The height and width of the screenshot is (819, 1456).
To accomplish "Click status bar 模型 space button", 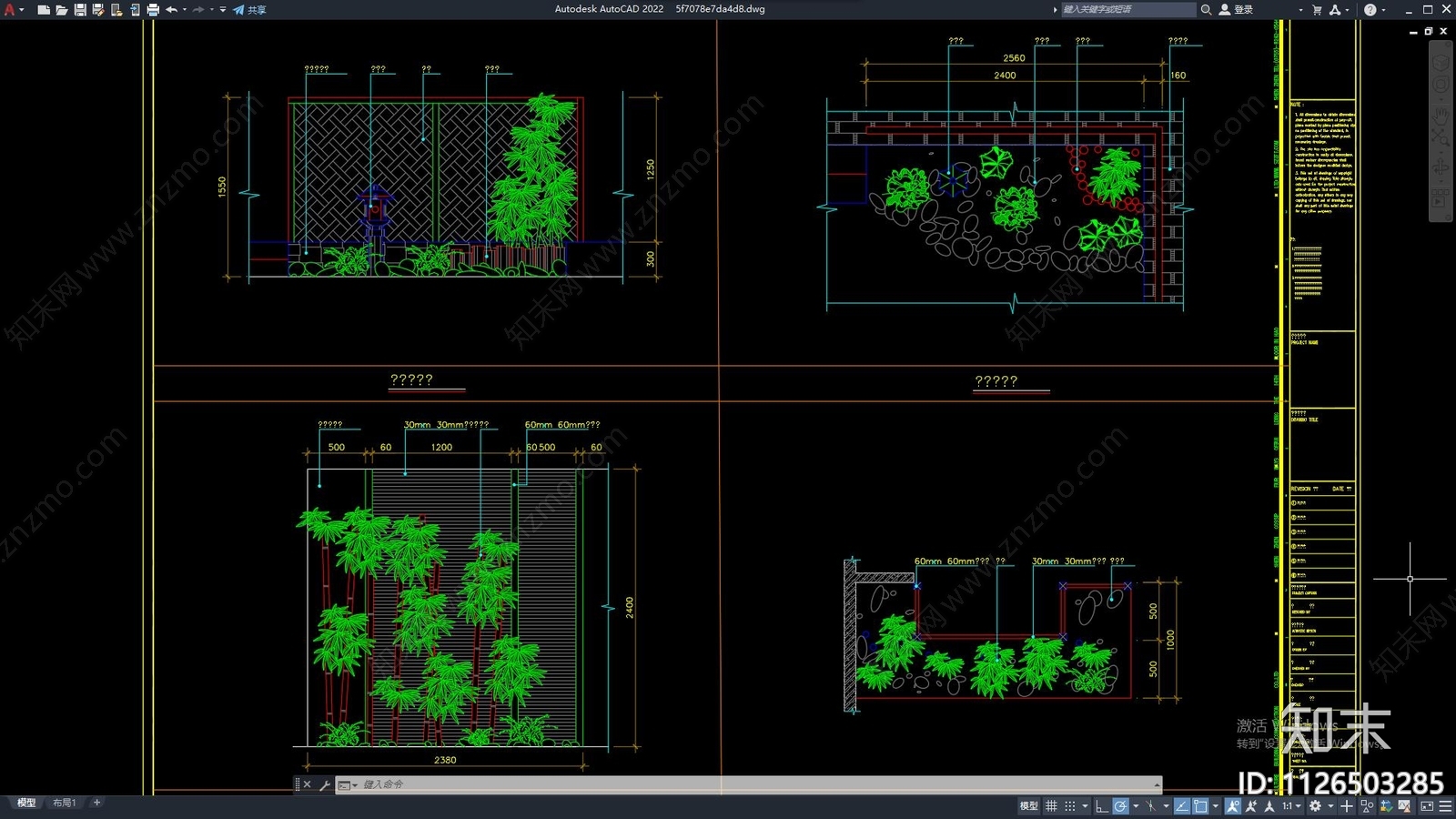I will point(1028,806).
